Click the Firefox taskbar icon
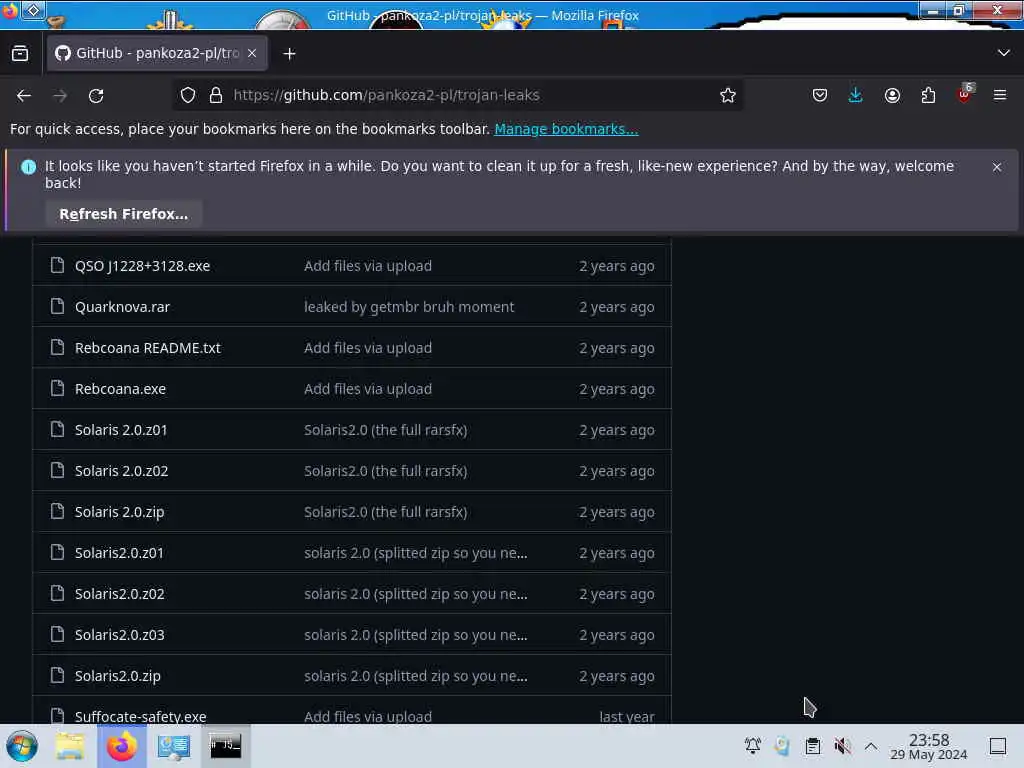The height and width of the screenshot is (768, 1024). [122, 746]
